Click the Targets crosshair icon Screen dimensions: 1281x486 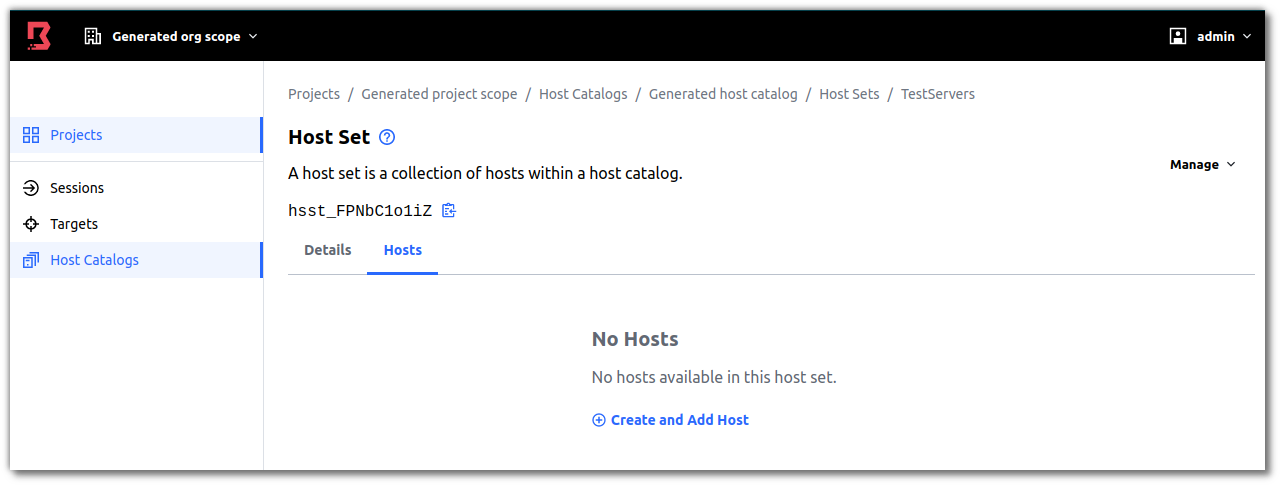(x=31, y=224)
